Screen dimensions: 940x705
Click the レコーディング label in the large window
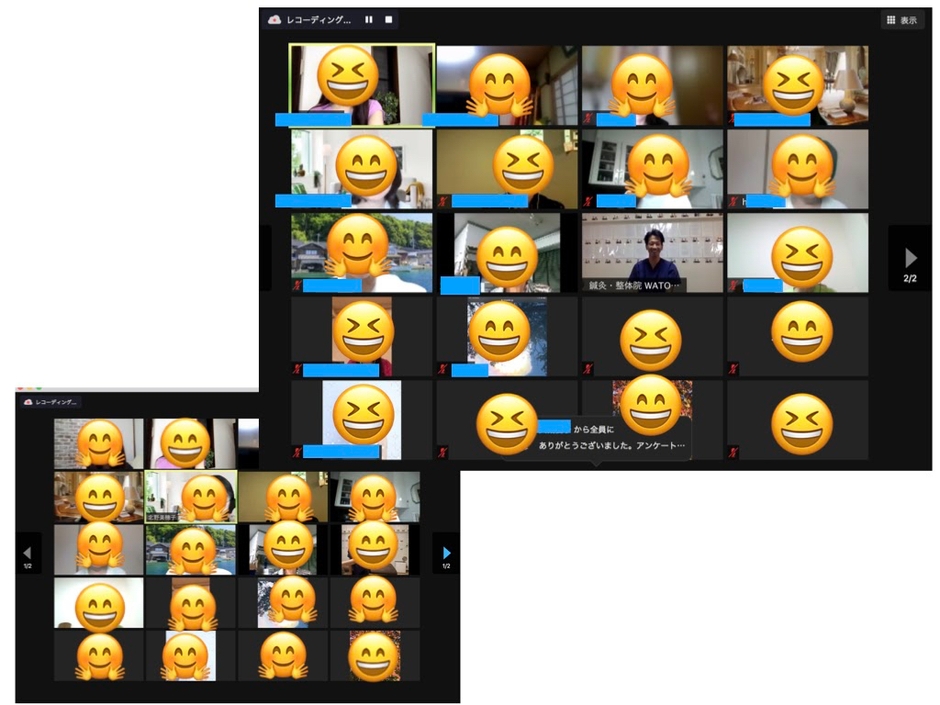tap(320, 19)
